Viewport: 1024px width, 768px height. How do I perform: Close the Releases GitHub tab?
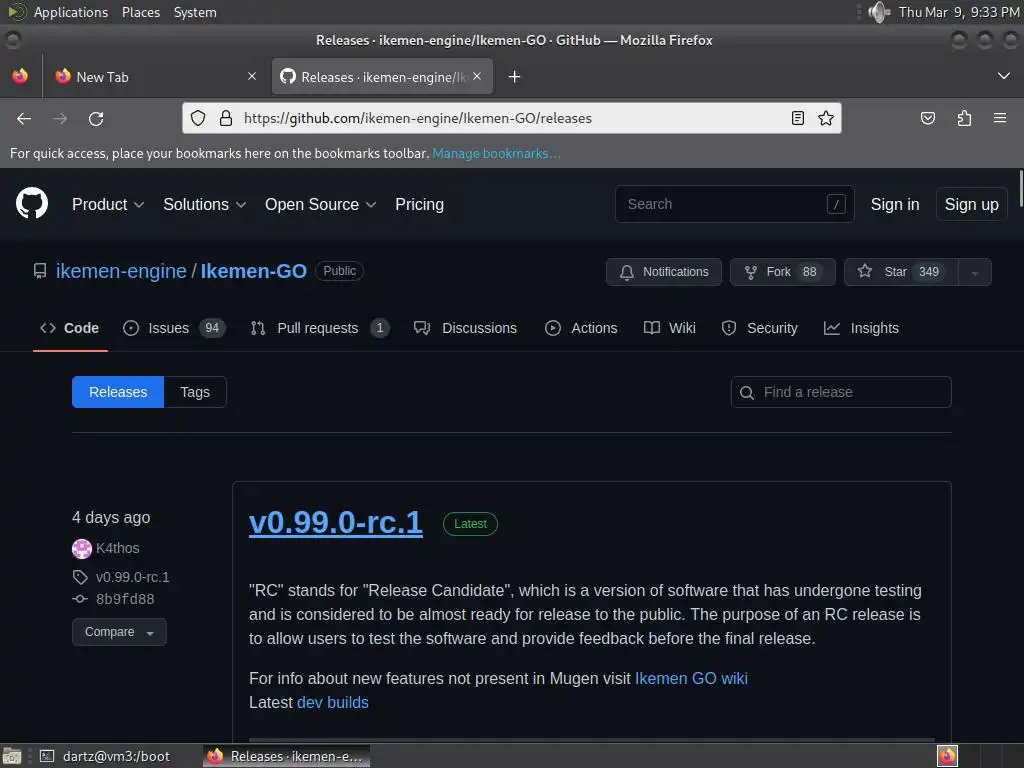click(x=477, y=76)
